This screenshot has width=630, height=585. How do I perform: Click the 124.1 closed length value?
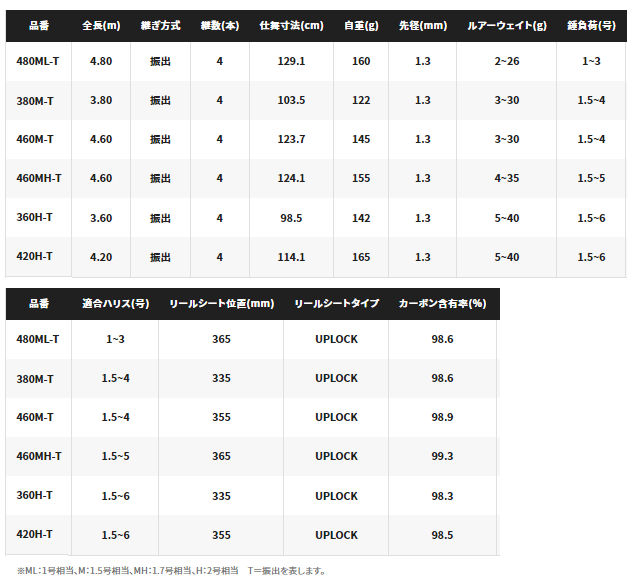point(291,178)
